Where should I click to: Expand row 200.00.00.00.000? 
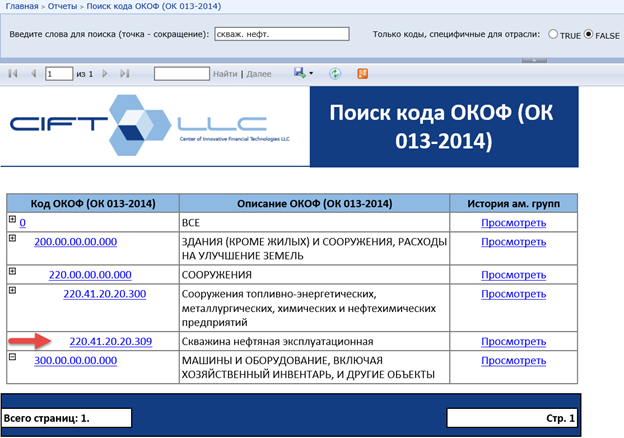coord(12,238)
